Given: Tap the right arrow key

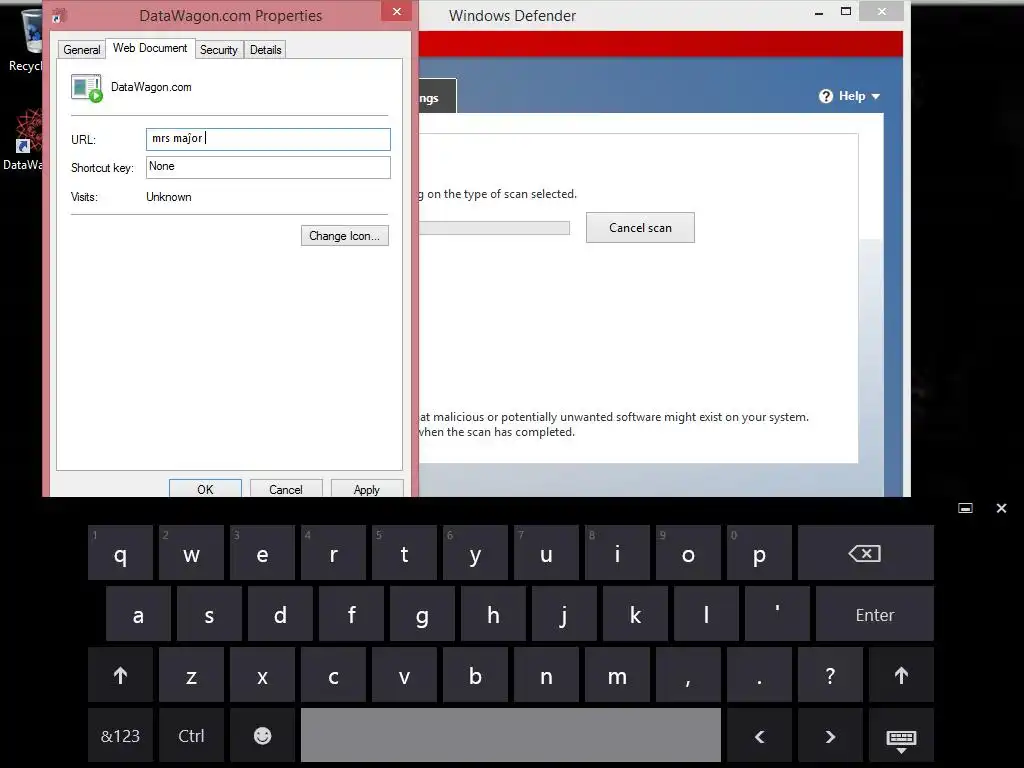Looking at the screenshot, I should (x=830, y=736).
